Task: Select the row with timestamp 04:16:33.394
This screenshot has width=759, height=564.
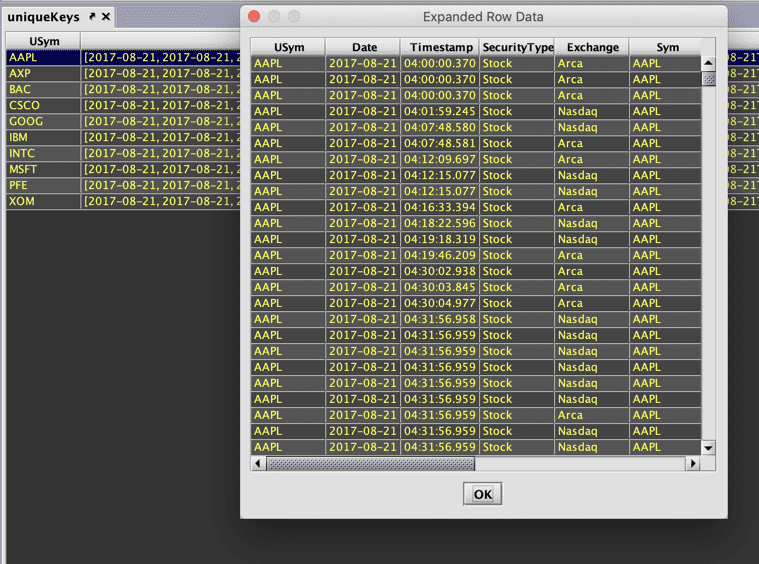Action: tap(440, 207)
